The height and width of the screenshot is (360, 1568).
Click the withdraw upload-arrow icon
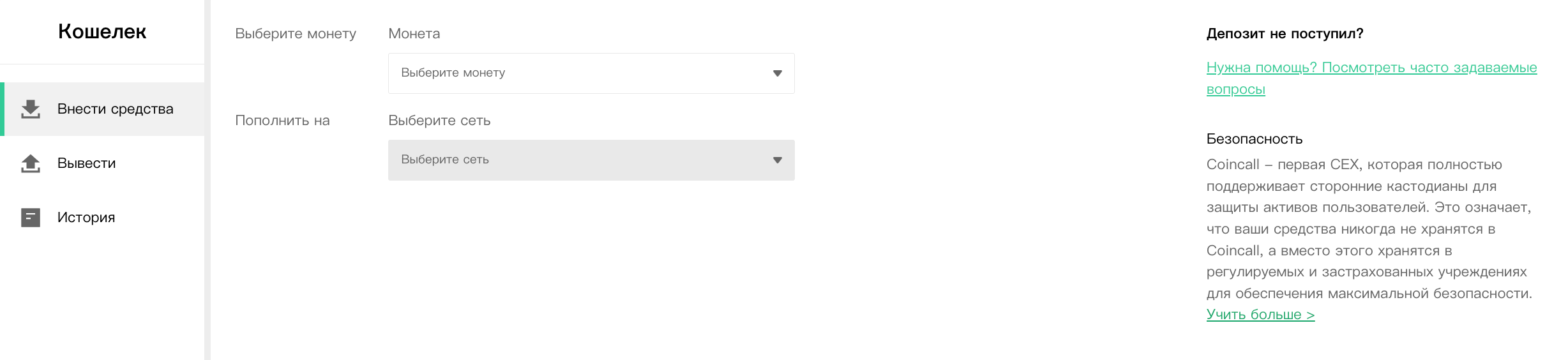30,163
